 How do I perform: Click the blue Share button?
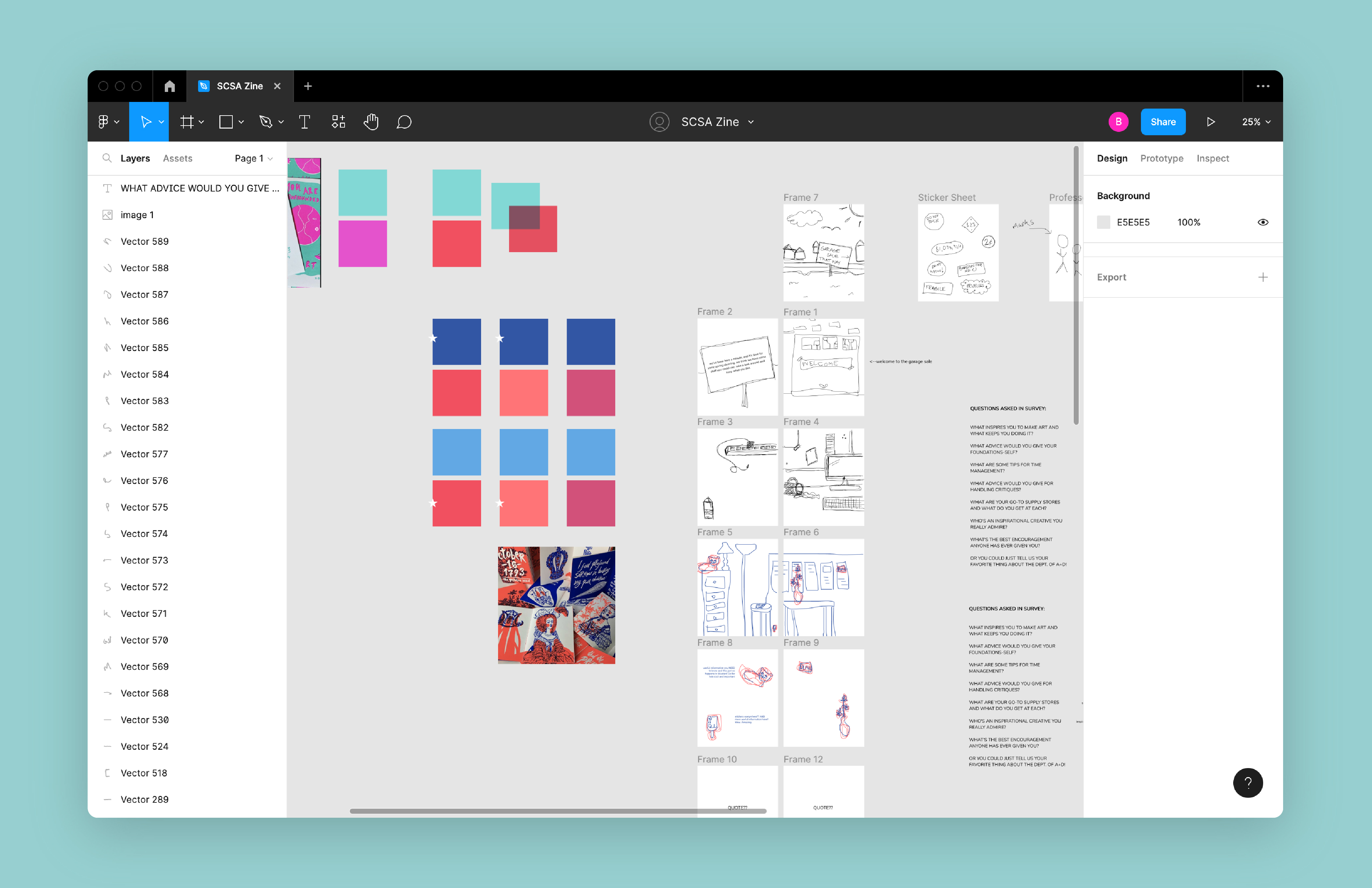(x=1162, y=122)
